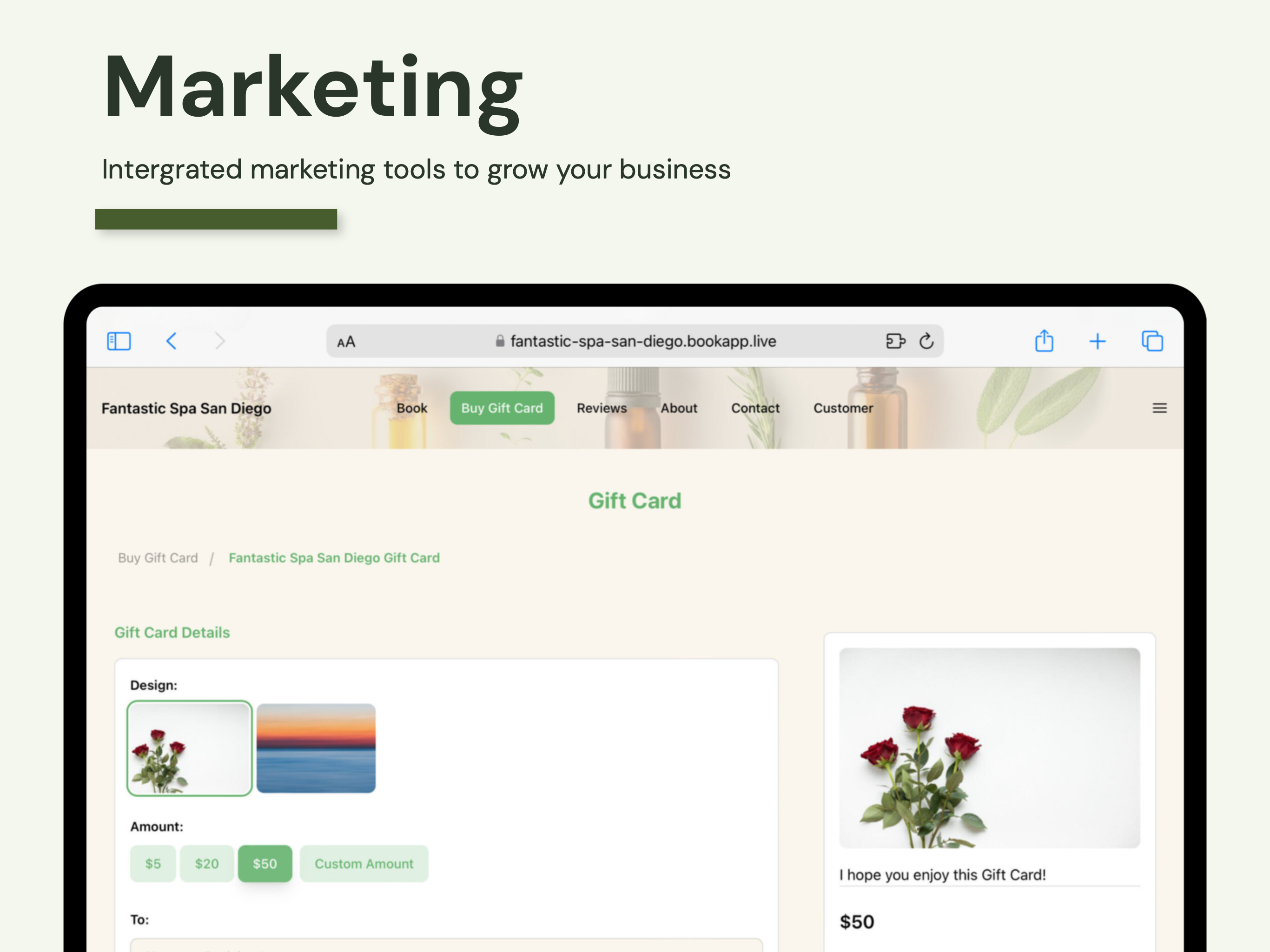Open the AA reader text options
The height and width of the screenshot is (952, 1270).
coord(346,342)
